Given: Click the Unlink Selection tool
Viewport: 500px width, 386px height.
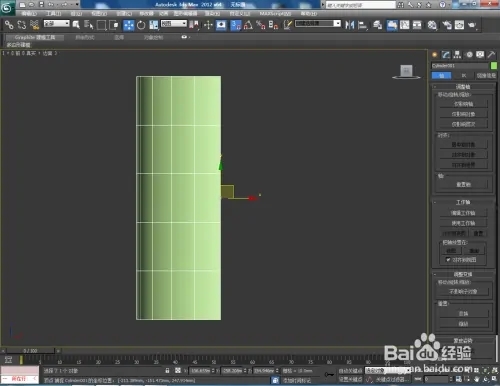Looking at the screenshot, I should [22, 25].
